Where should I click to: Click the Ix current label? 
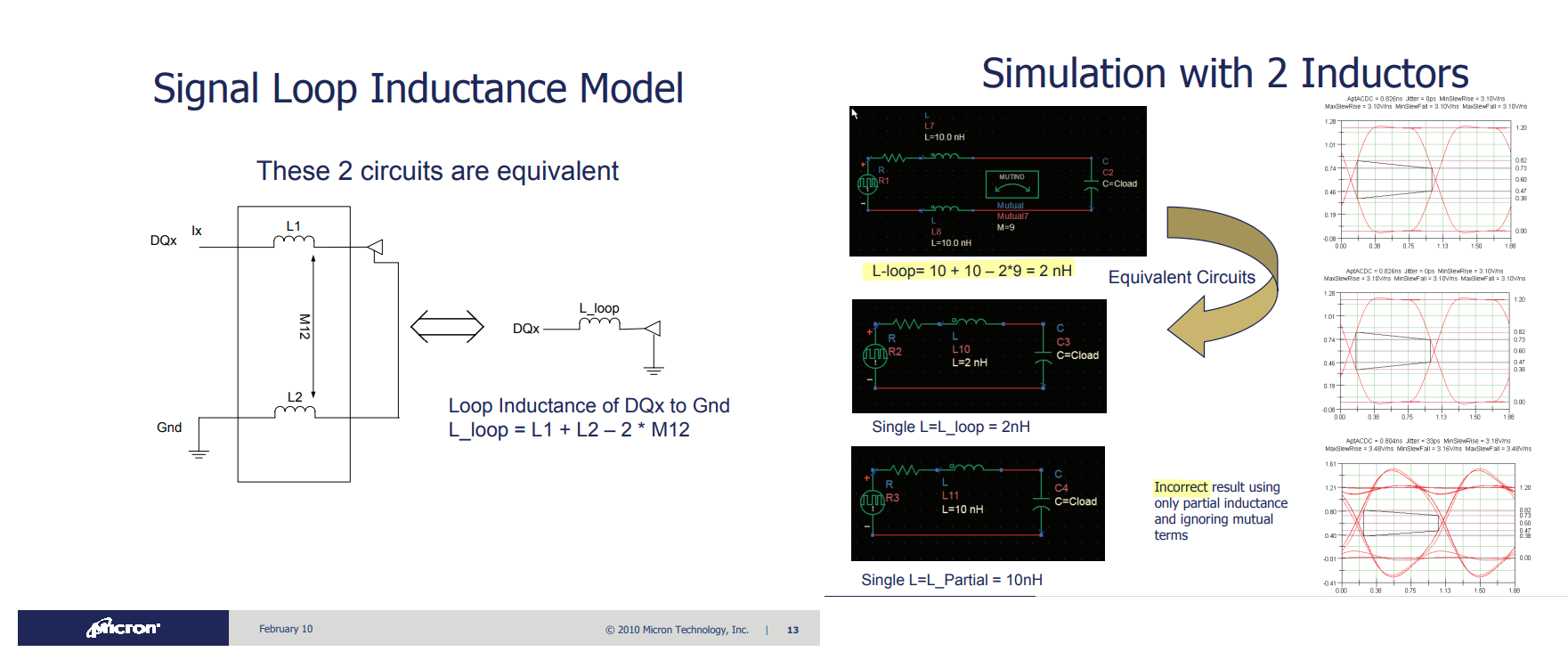pos(197,231)
